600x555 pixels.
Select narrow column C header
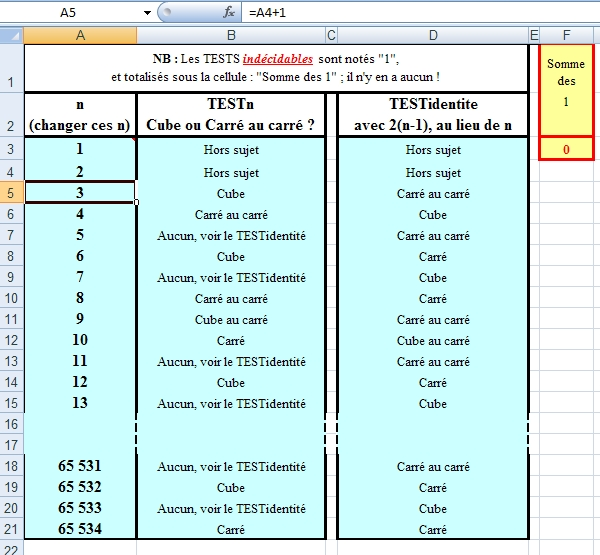click(x=331, y=36)
